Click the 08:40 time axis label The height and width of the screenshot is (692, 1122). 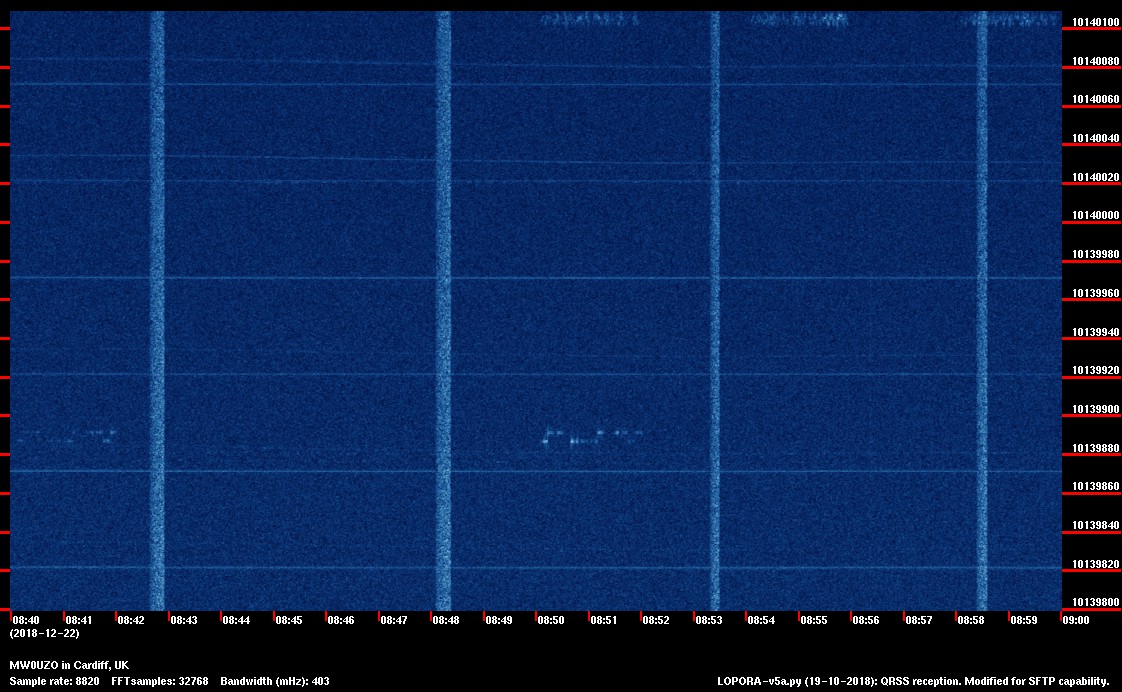(25, 620)
